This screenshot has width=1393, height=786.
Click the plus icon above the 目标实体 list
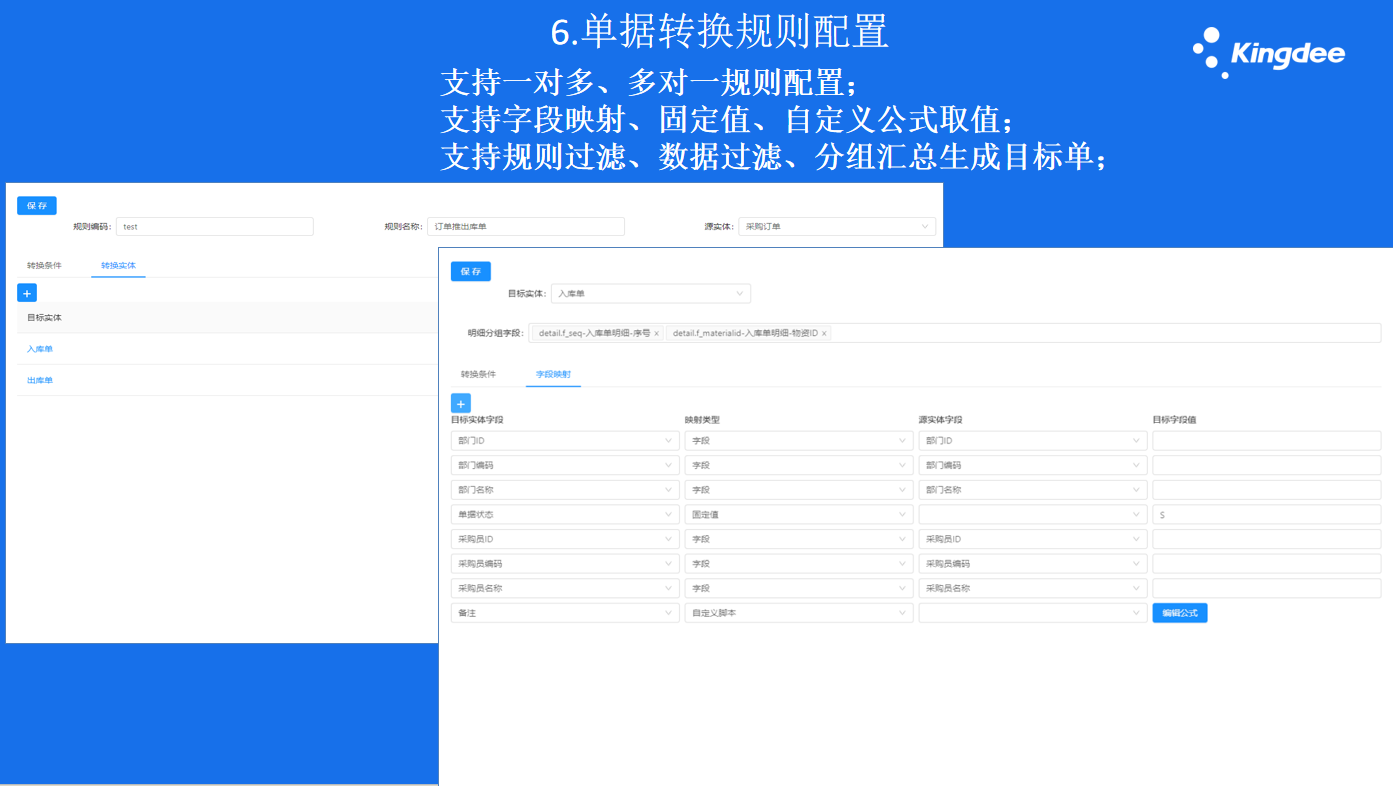point(27,293)
